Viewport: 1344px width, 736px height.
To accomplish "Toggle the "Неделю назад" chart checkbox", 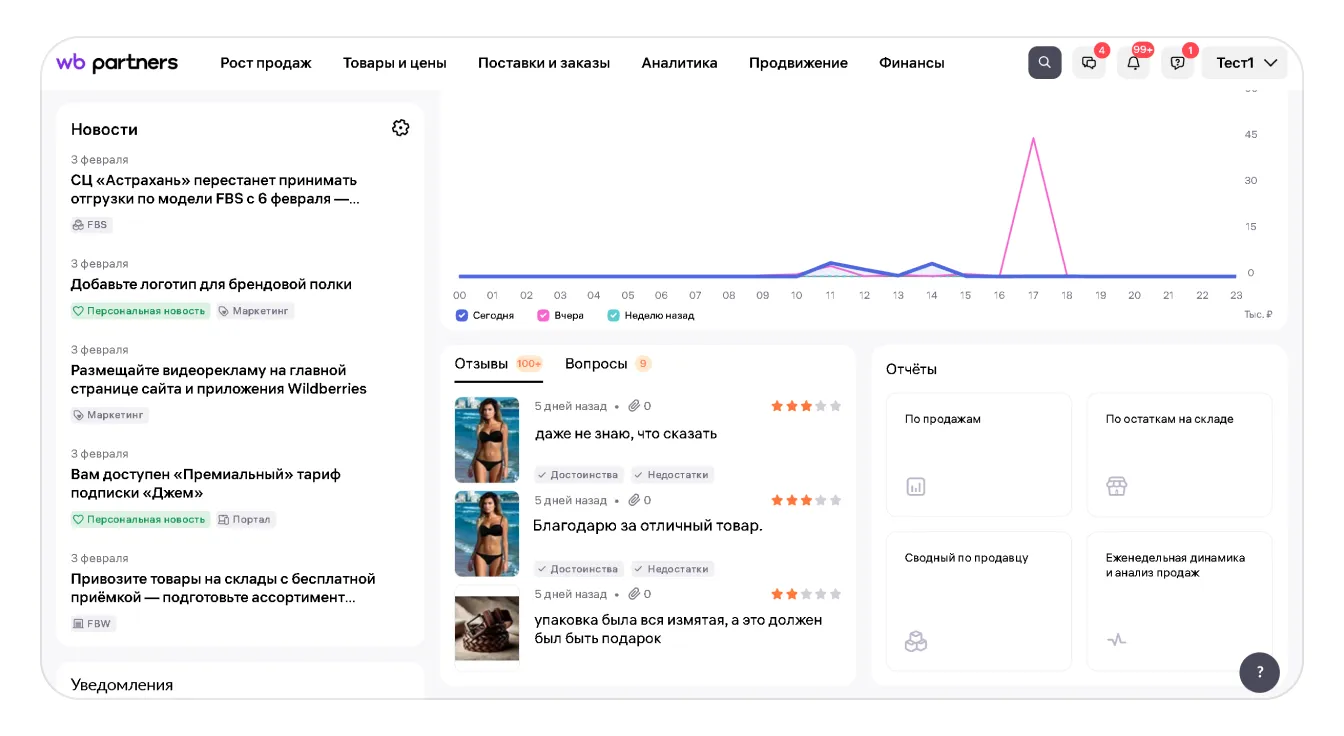I will pos(614,315).
